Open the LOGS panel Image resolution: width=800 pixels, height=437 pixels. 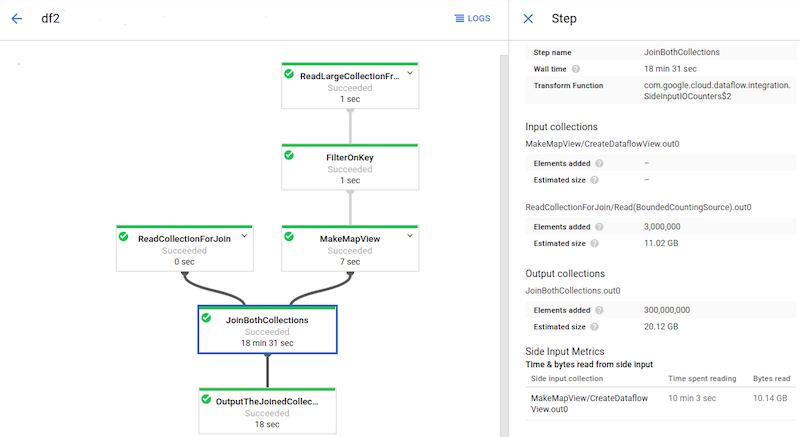(472, 18)
